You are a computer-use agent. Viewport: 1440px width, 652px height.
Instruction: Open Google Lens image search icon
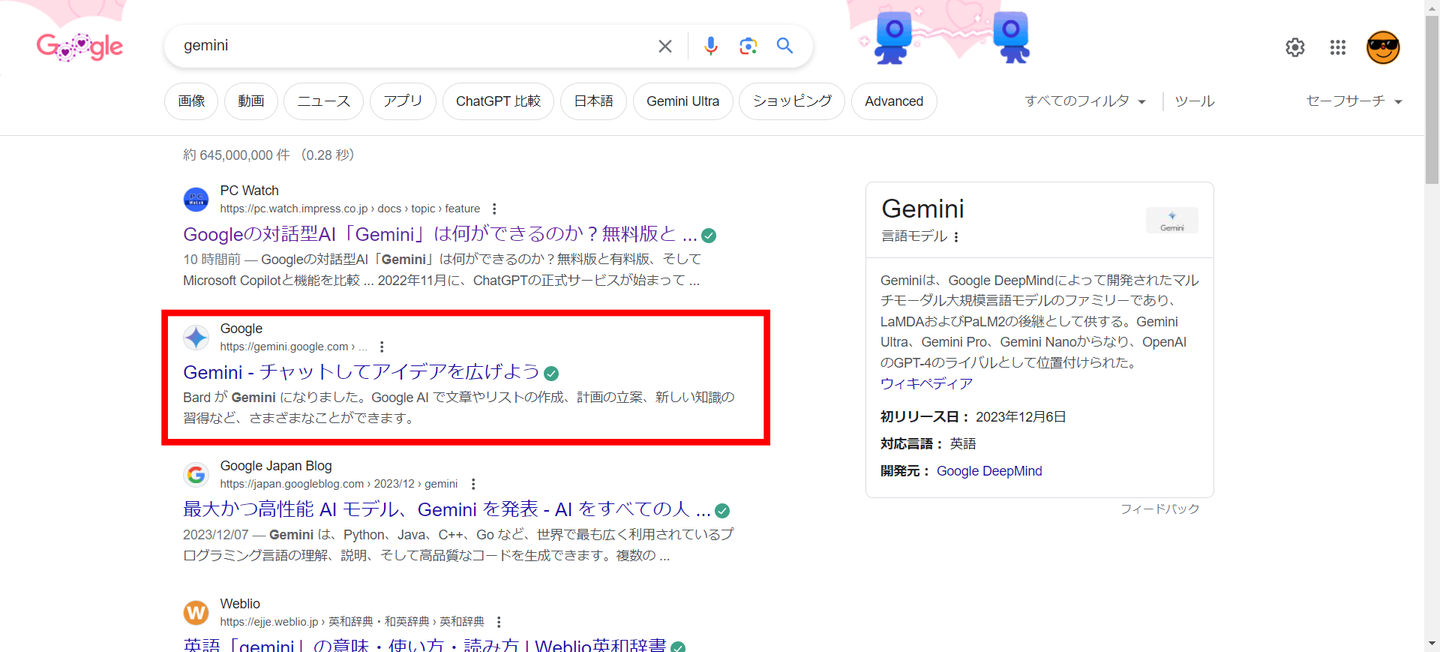click(748, 46)
